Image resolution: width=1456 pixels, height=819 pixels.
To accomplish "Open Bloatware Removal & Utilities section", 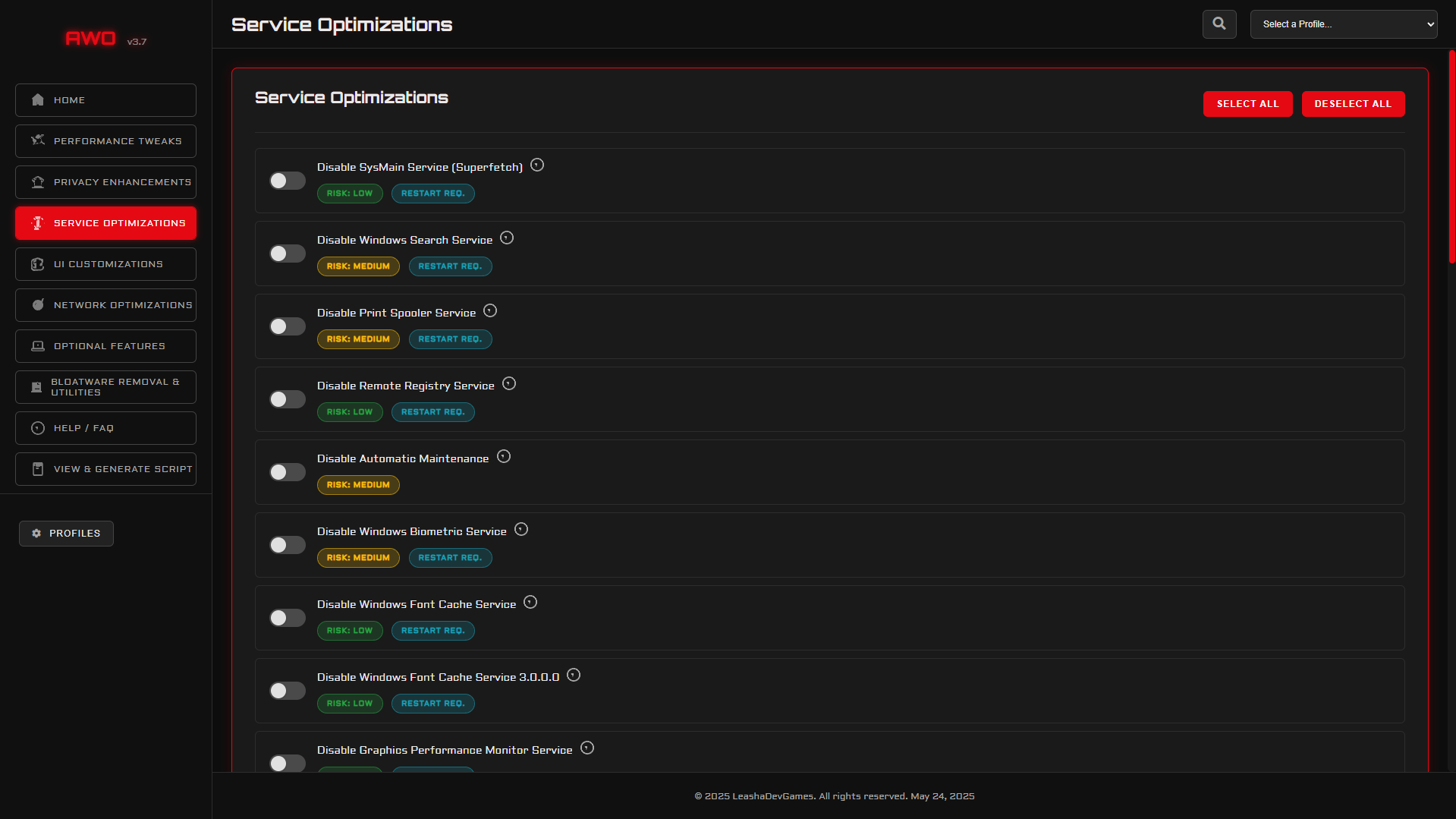I will click(105, 387).
